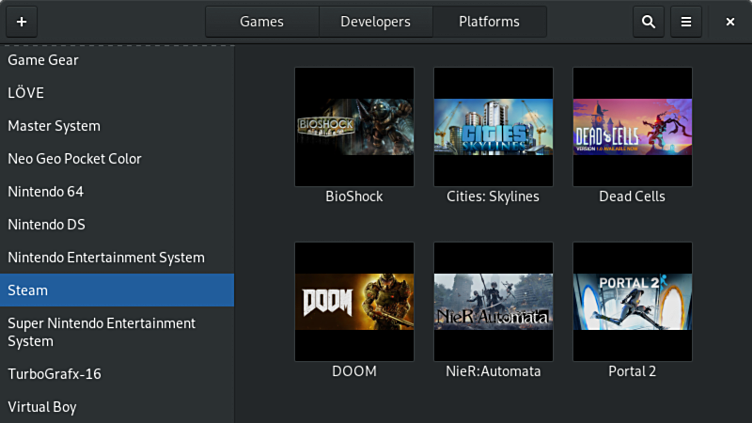Close the window with X button

click(730, 21)
